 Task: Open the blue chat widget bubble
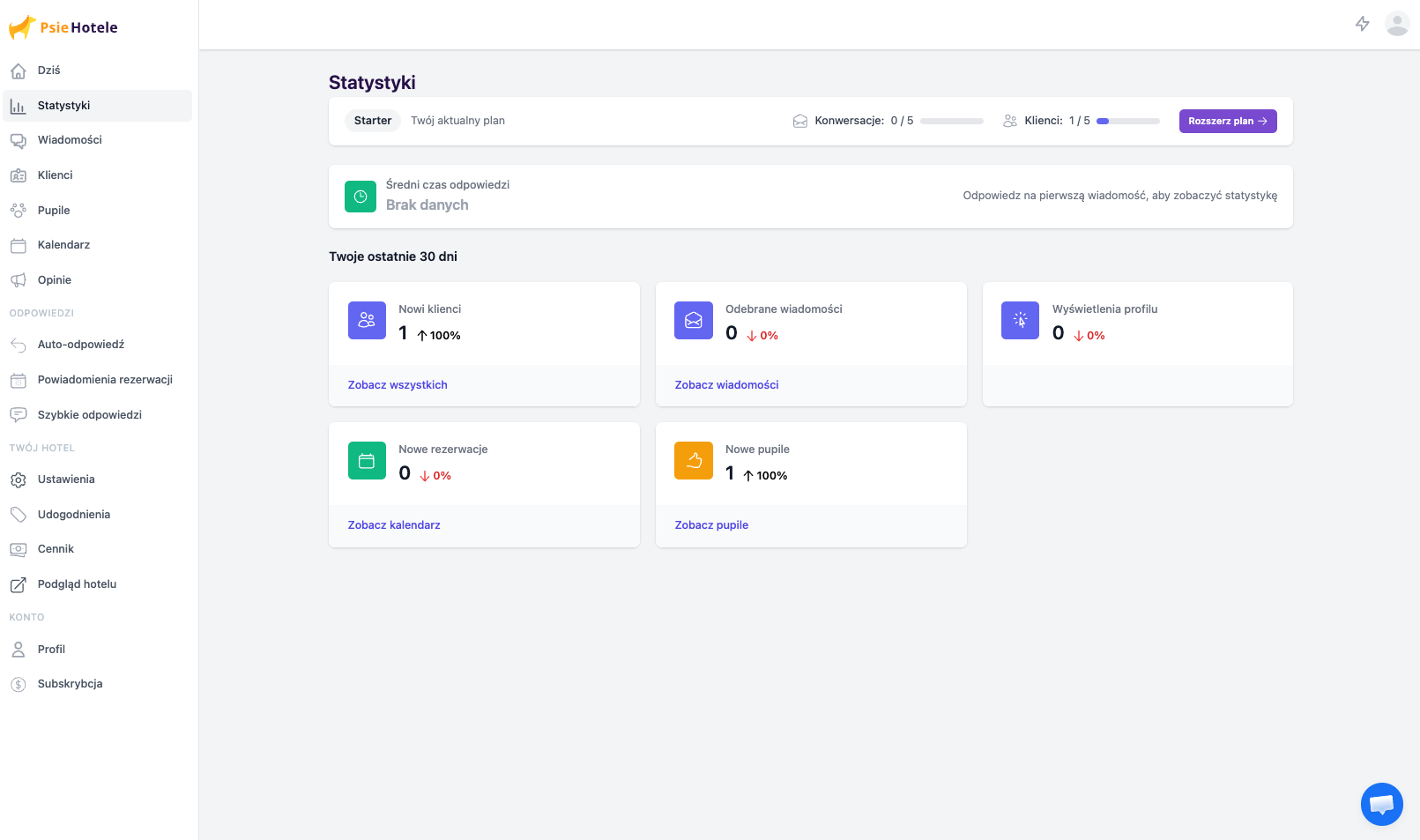1381,804
